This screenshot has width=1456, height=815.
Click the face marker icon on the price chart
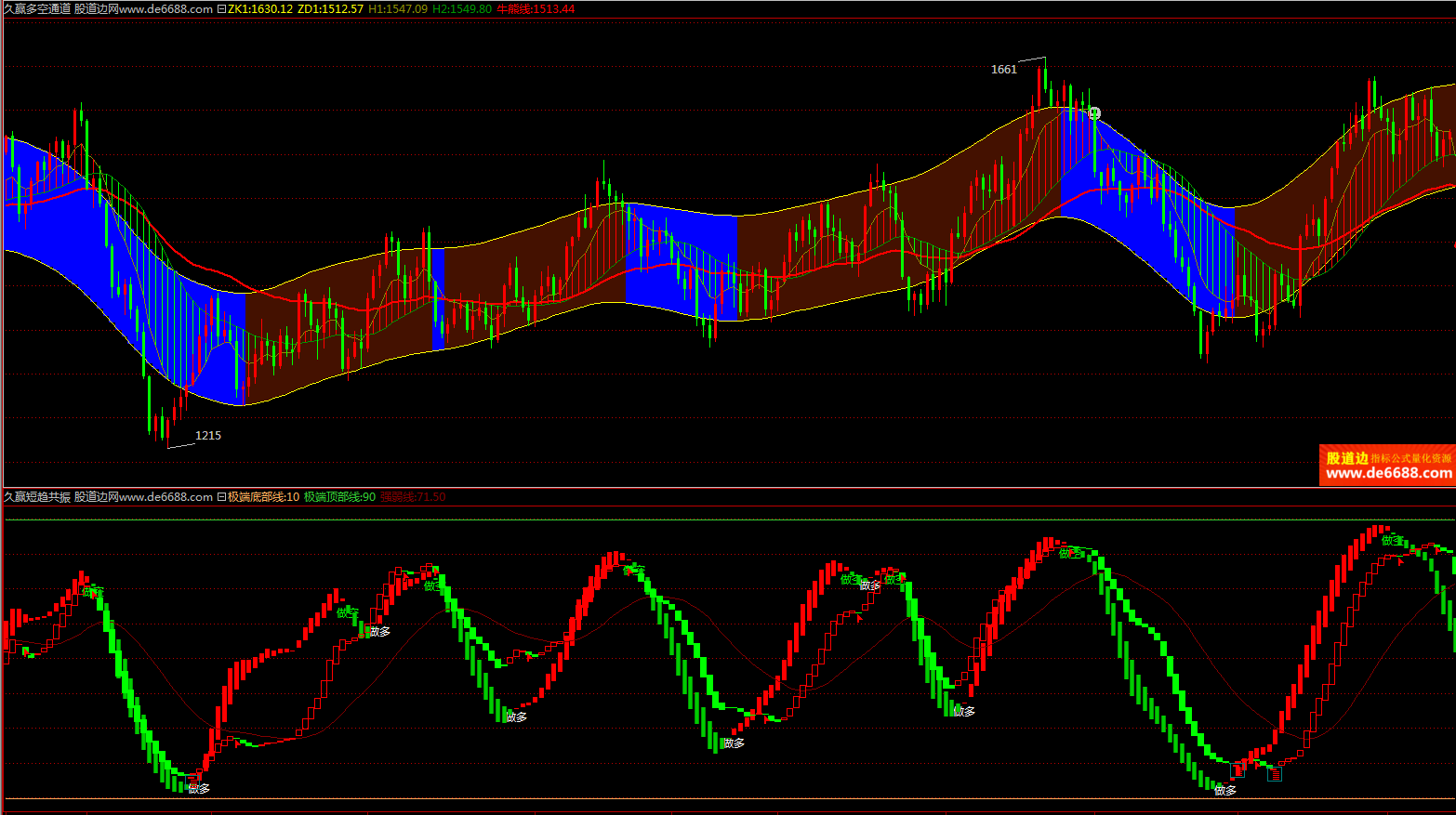(1094, 113)
